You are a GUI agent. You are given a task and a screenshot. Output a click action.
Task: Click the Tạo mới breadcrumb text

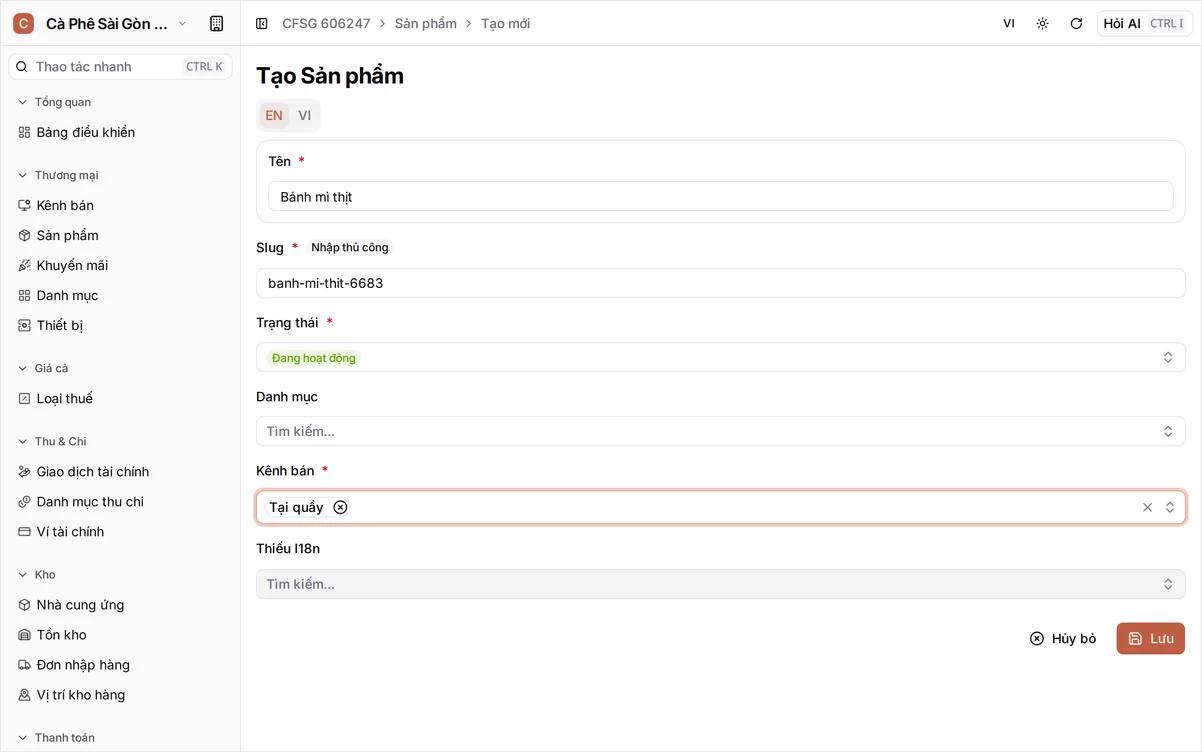point(505,23)
